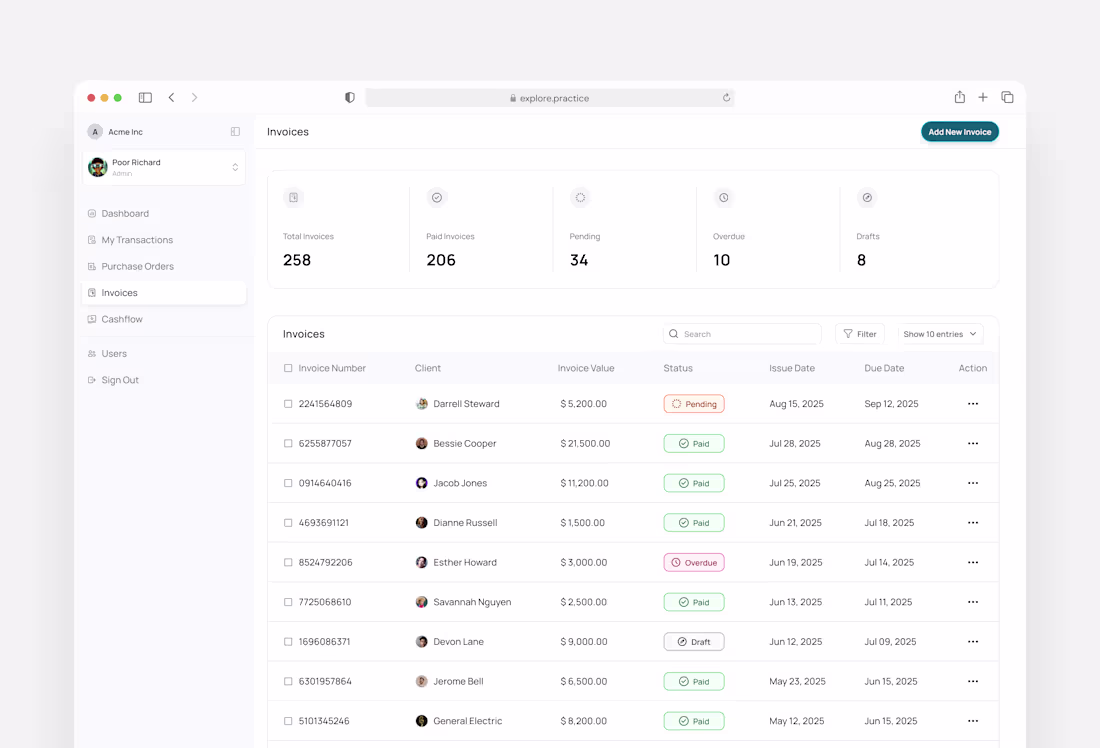Open actions menu for Jacob Jones invoice

pos(972,483)
